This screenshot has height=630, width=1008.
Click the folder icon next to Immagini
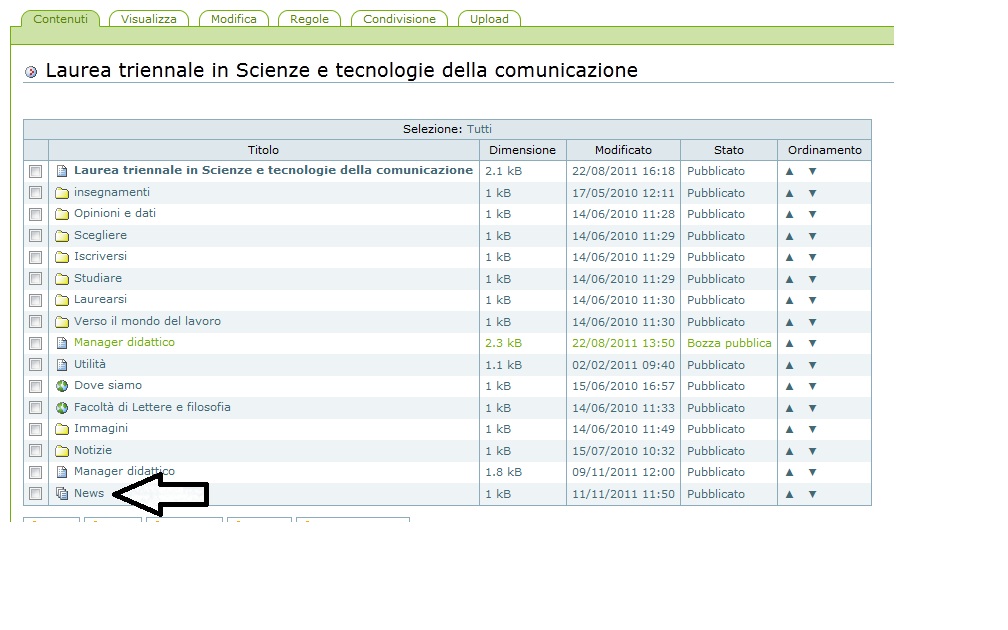[x=62, y=429]
